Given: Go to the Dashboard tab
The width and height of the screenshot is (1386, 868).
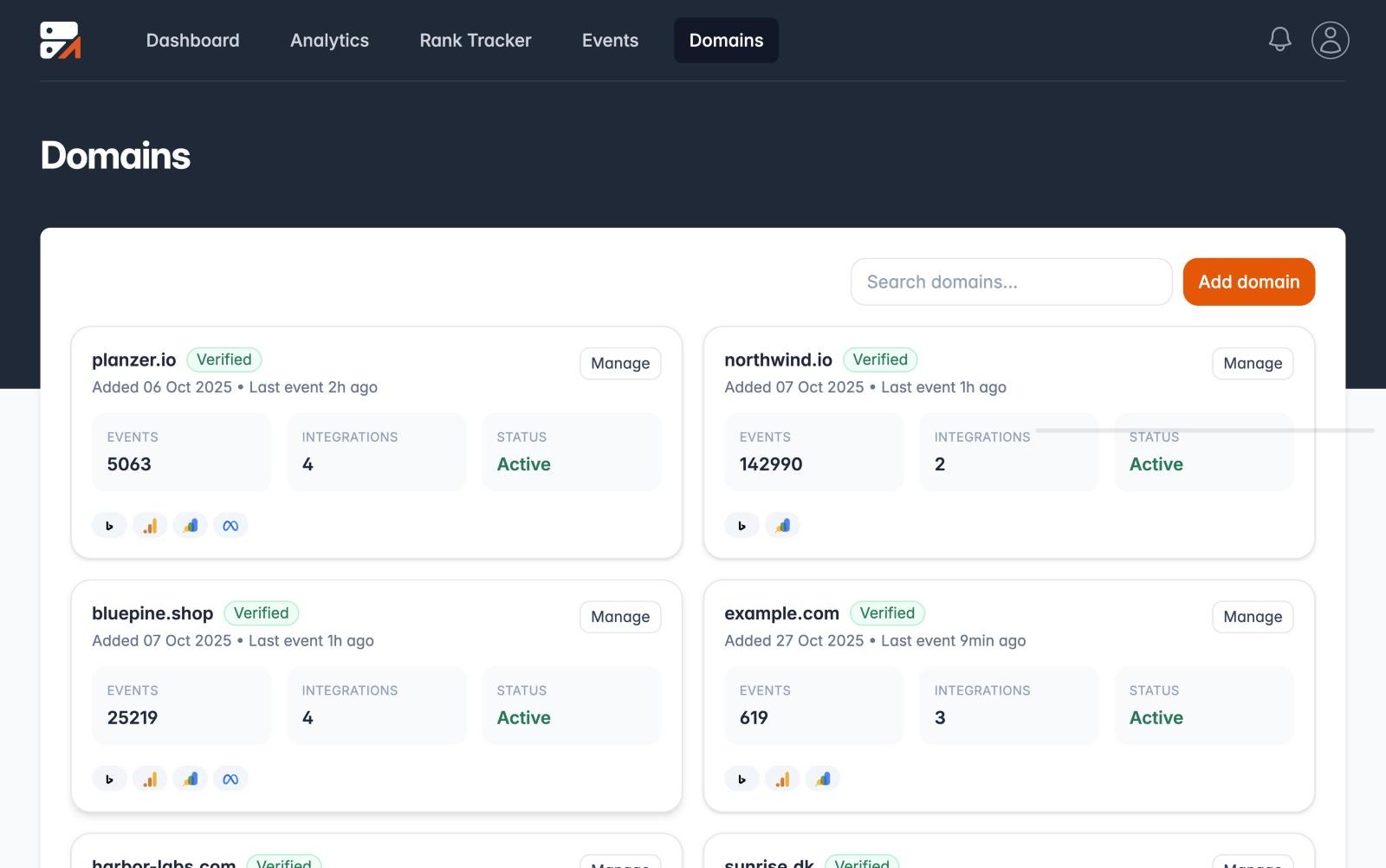Looking at the screenshot, I should click(192, 40).
